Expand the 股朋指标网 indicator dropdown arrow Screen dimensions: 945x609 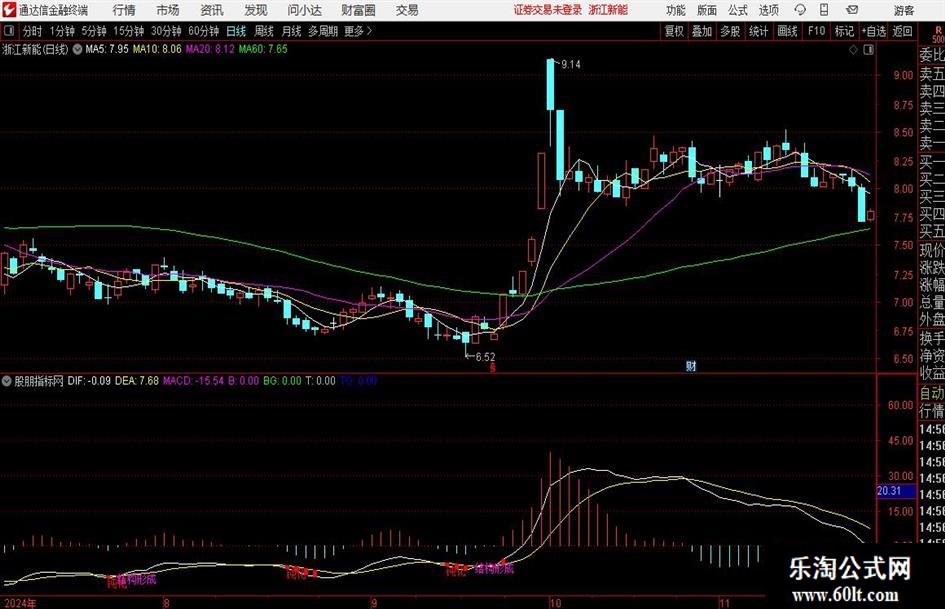(7, 381)
